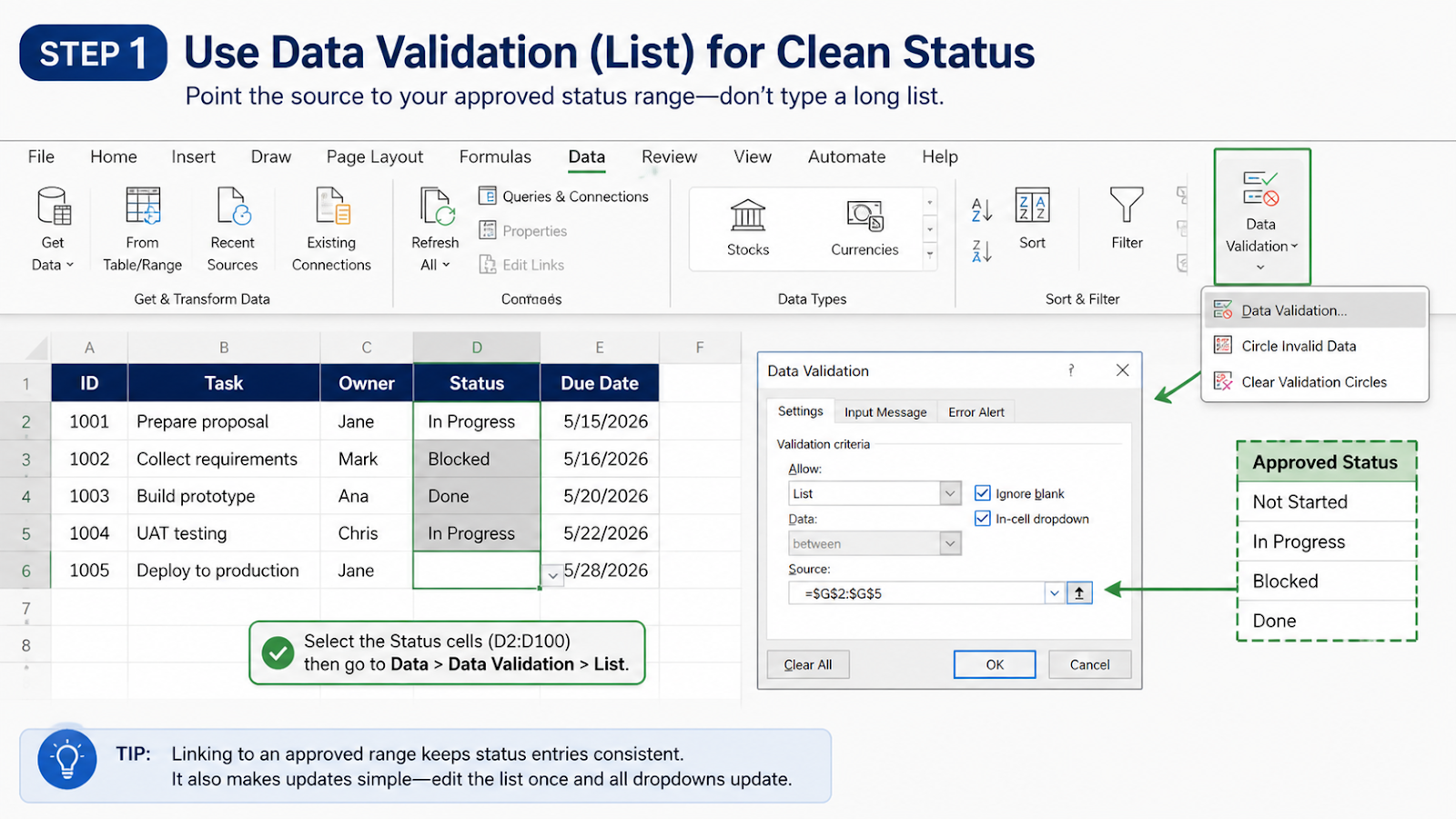Click the 5/20/2026 due date cell

(601, 496)
